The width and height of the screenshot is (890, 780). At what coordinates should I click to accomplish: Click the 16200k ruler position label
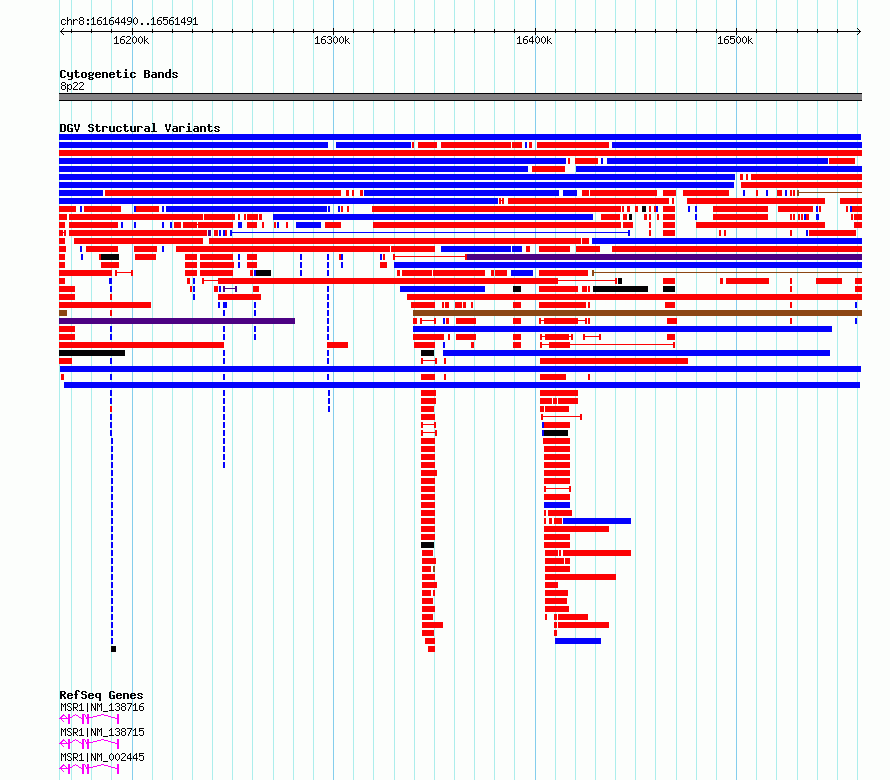(131, 40)
